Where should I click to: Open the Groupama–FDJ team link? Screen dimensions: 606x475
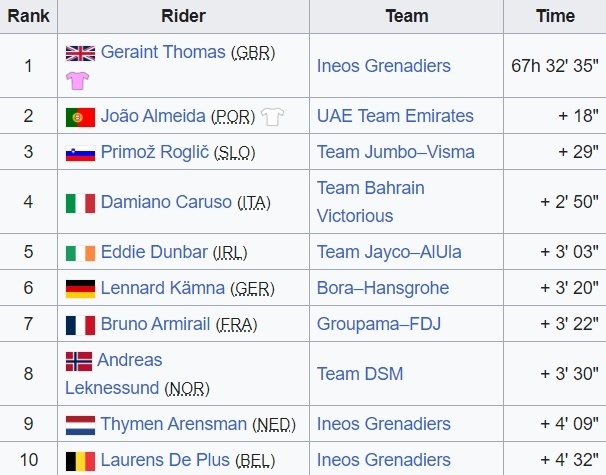379,324
